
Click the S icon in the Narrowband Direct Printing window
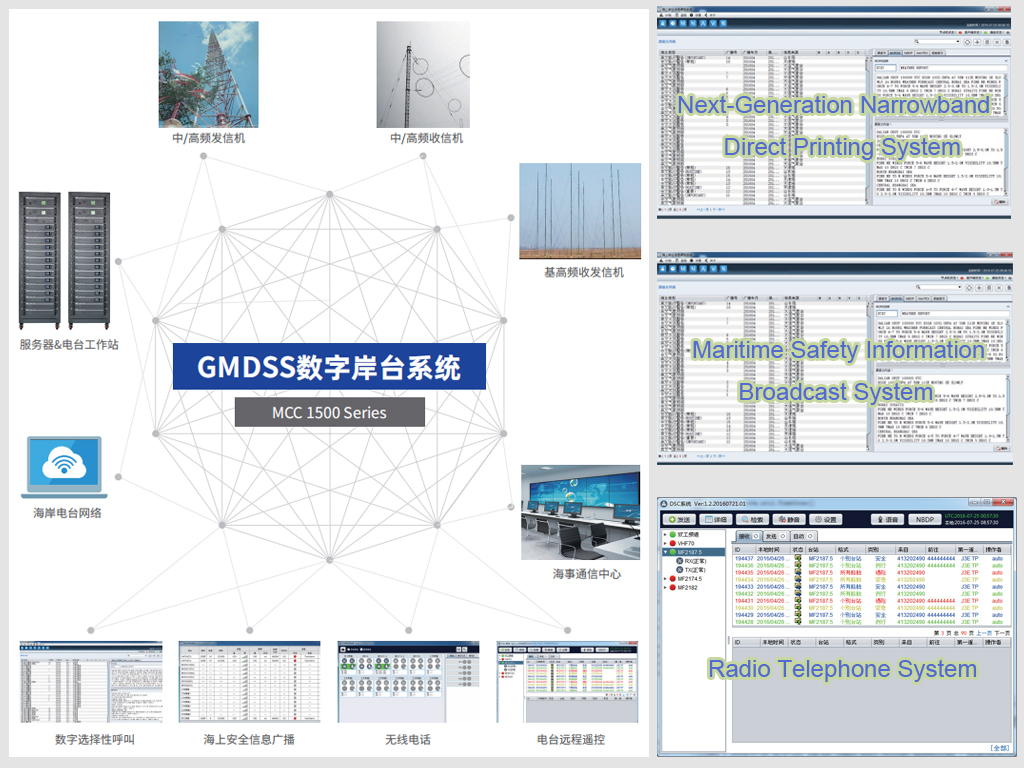723,24
